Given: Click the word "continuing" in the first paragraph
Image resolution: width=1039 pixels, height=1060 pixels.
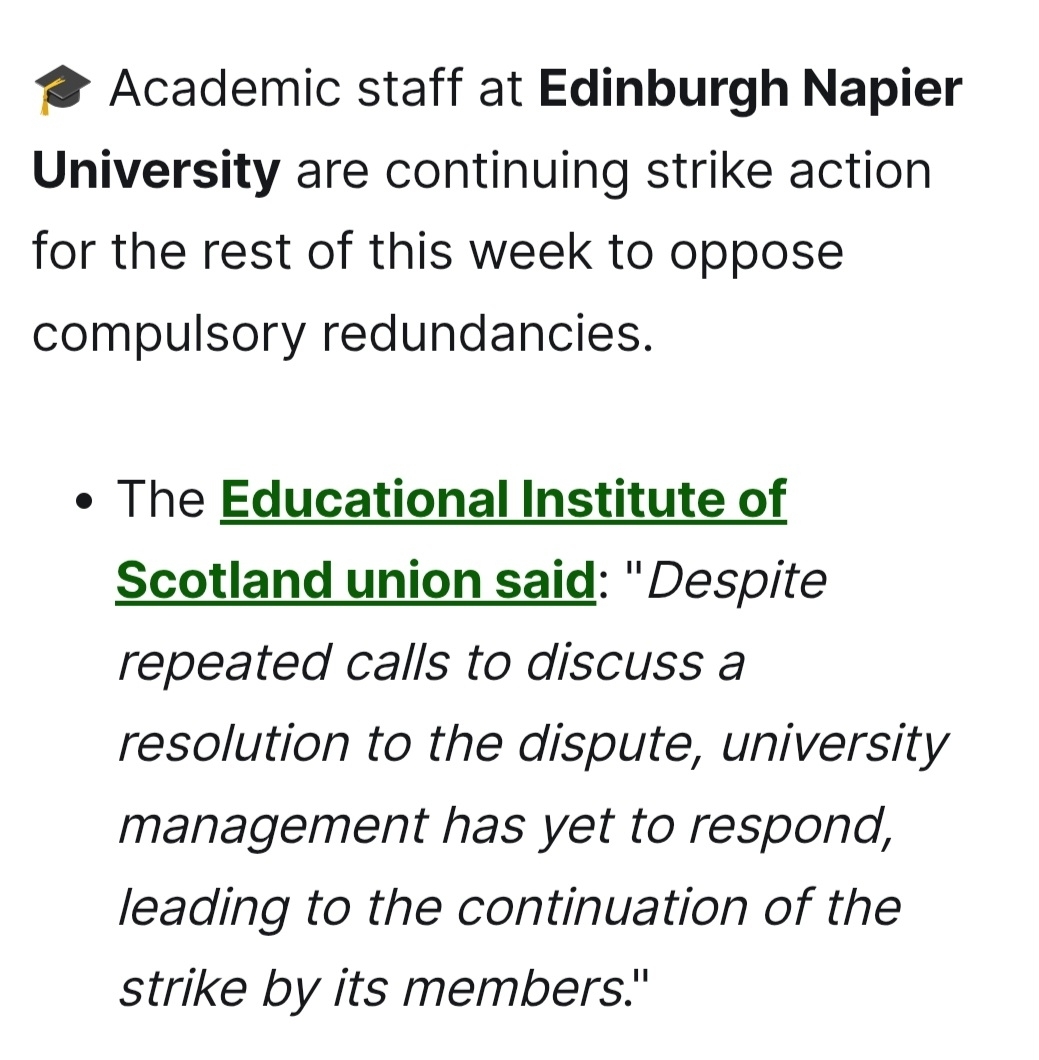Looking at the screenshot, I should click(x=507, y=171).
